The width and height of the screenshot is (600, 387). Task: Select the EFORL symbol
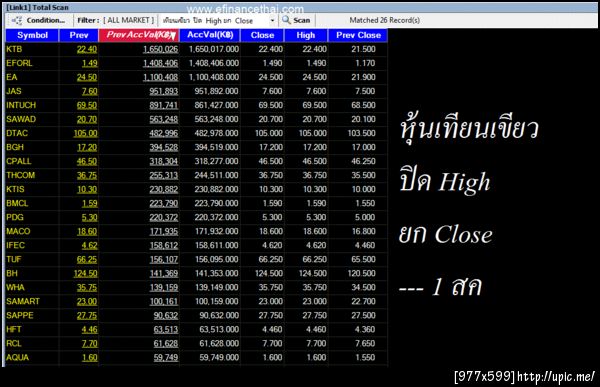click(19, 63)
